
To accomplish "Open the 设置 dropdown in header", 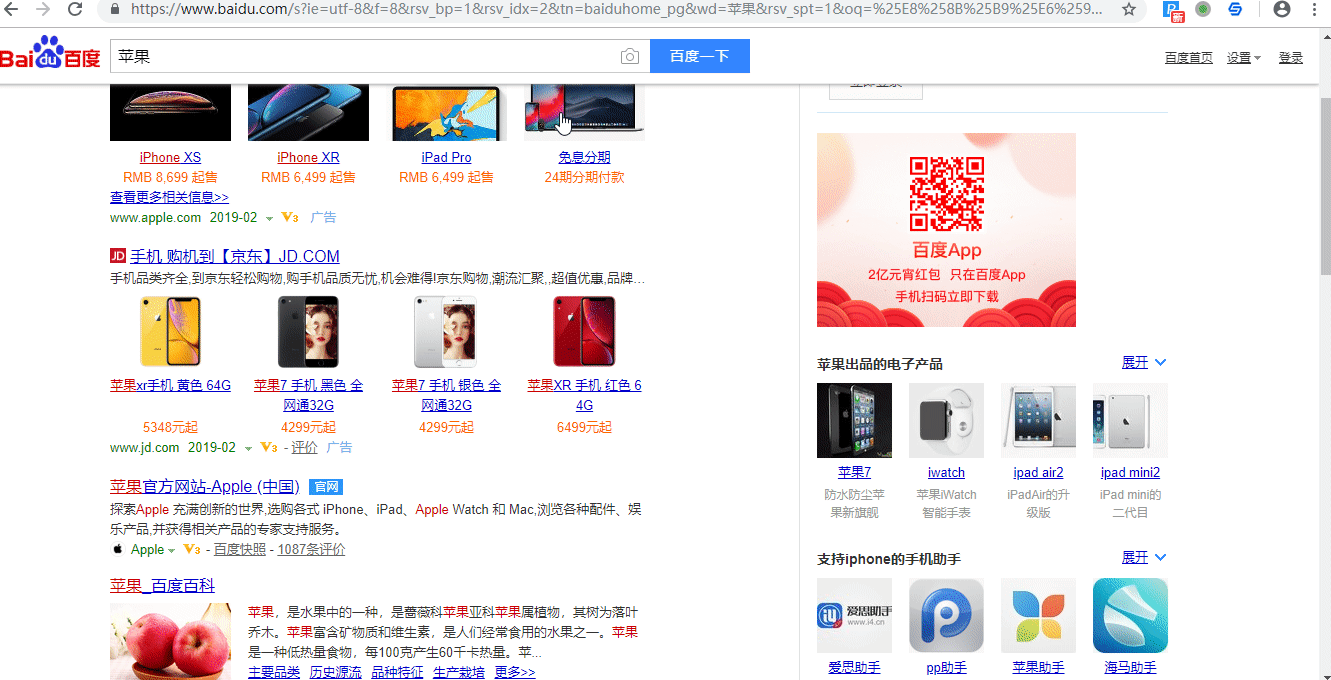I will click(1243, 58).
